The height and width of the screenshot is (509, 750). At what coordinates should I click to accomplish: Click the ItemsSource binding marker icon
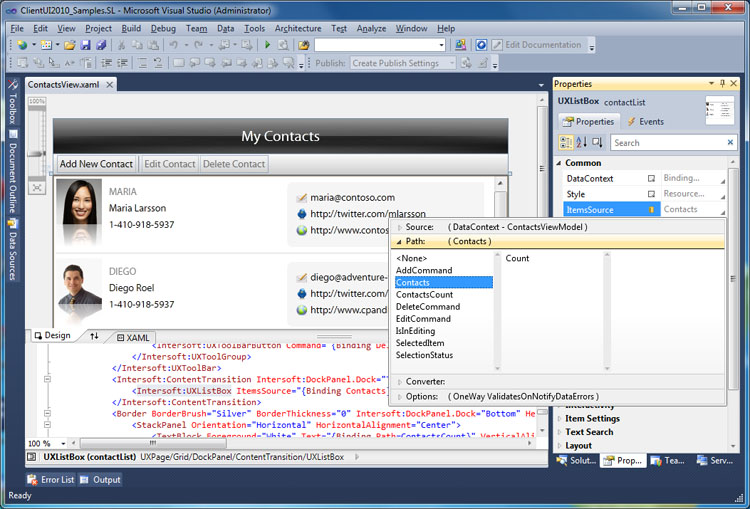651,210
